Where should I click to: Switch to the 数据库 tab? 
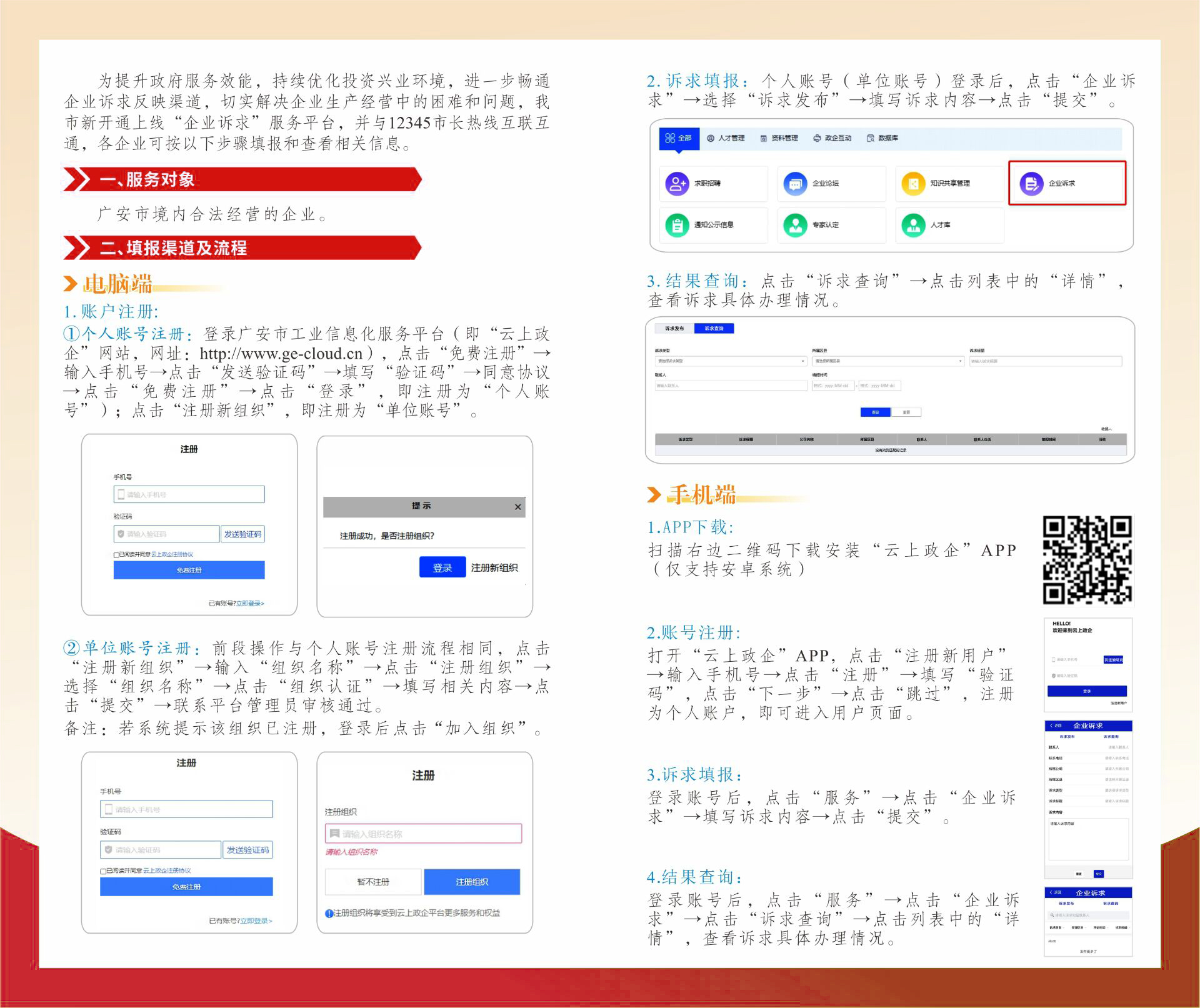pyautogui.click(x=882, y=138)
